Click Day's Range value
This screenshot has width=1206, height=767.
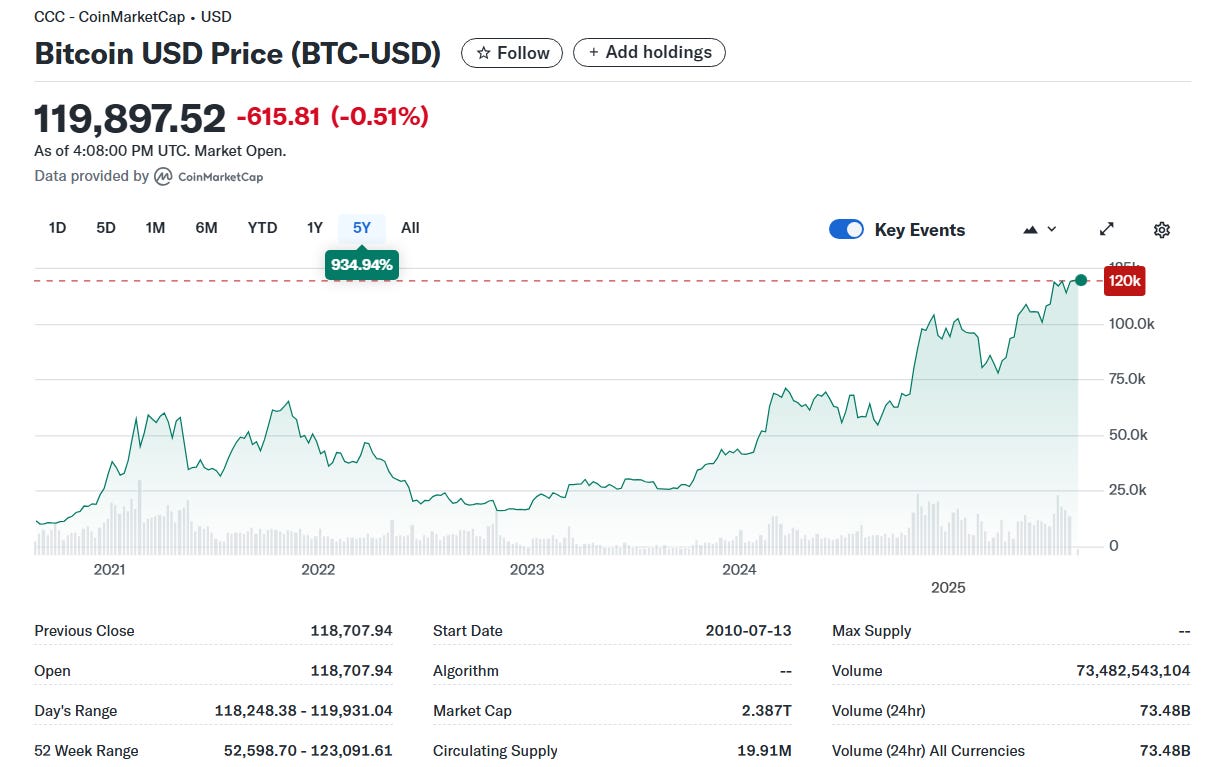tap(304, 711)
